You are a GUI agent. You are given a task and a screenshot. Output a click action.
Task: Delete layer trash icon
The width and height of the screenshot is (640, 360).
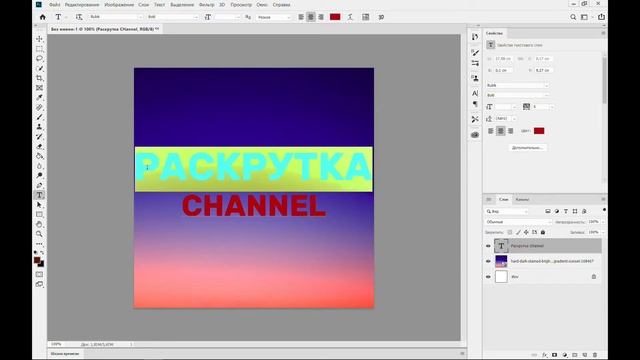tap(595, 355)
